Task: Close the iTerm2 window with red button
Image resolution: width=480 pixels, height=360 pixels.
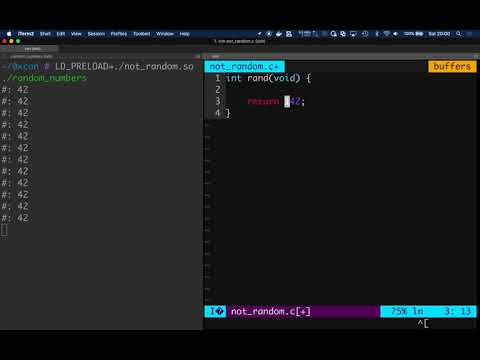Action: (x=5, y=41)
